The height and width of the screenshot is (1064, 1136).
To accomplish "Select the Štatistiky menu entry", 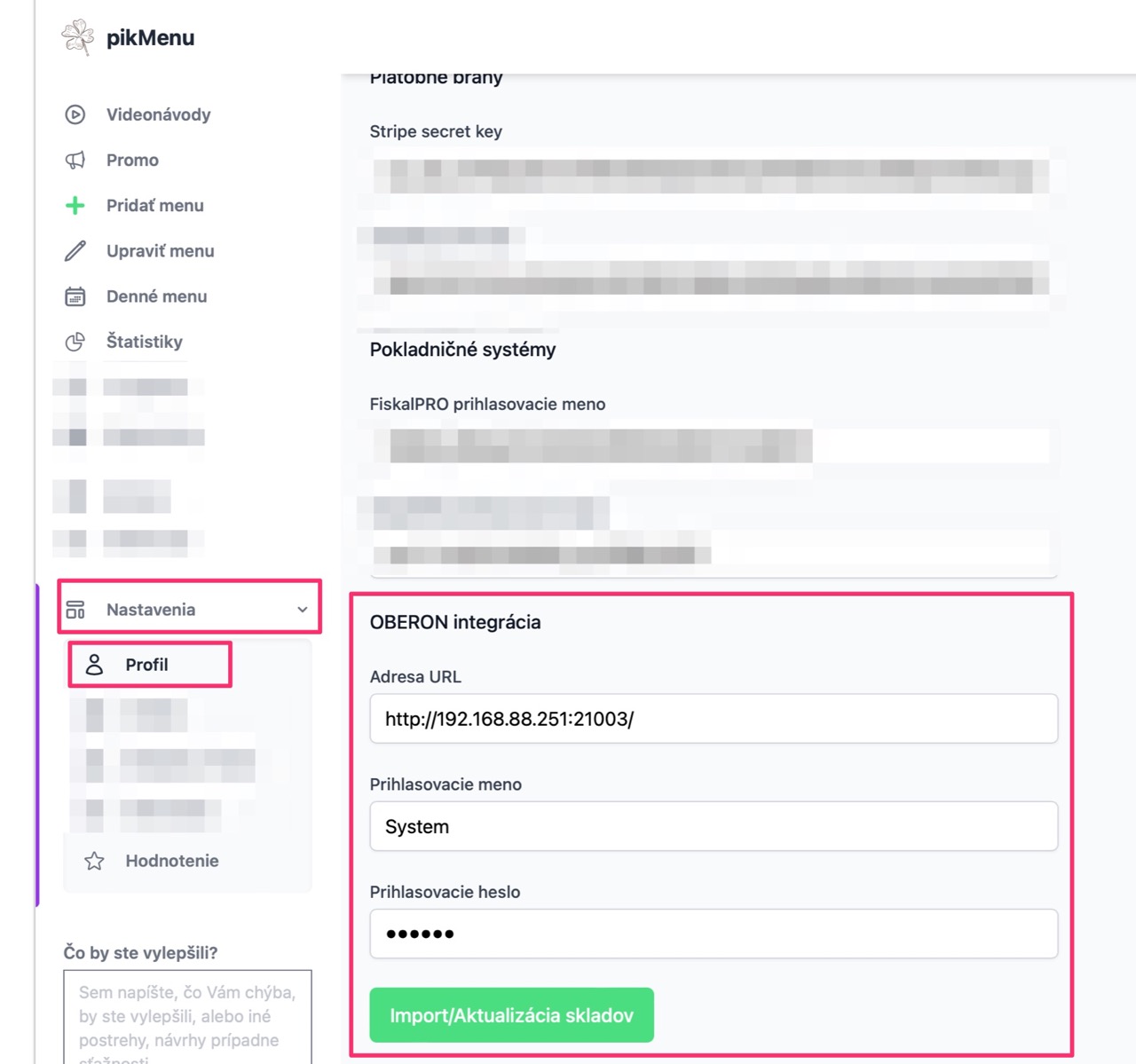I will pyautogui.click(x=145, y=342).
